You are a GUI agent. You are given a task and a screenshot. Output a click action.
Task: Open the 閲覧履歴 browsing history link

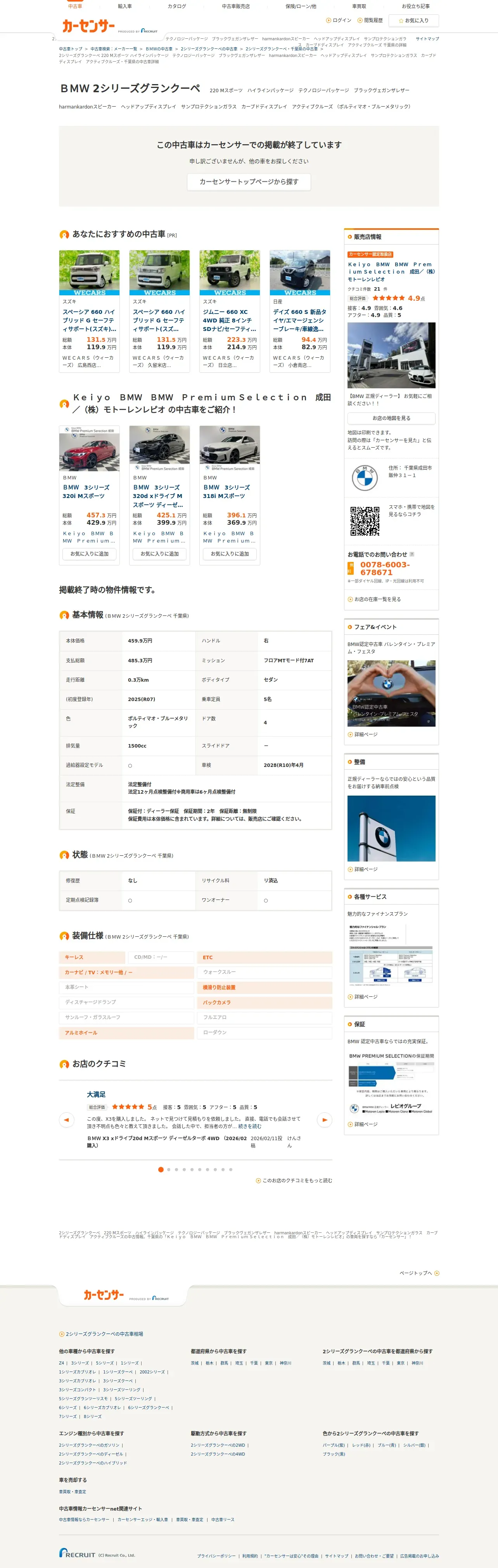370,21
